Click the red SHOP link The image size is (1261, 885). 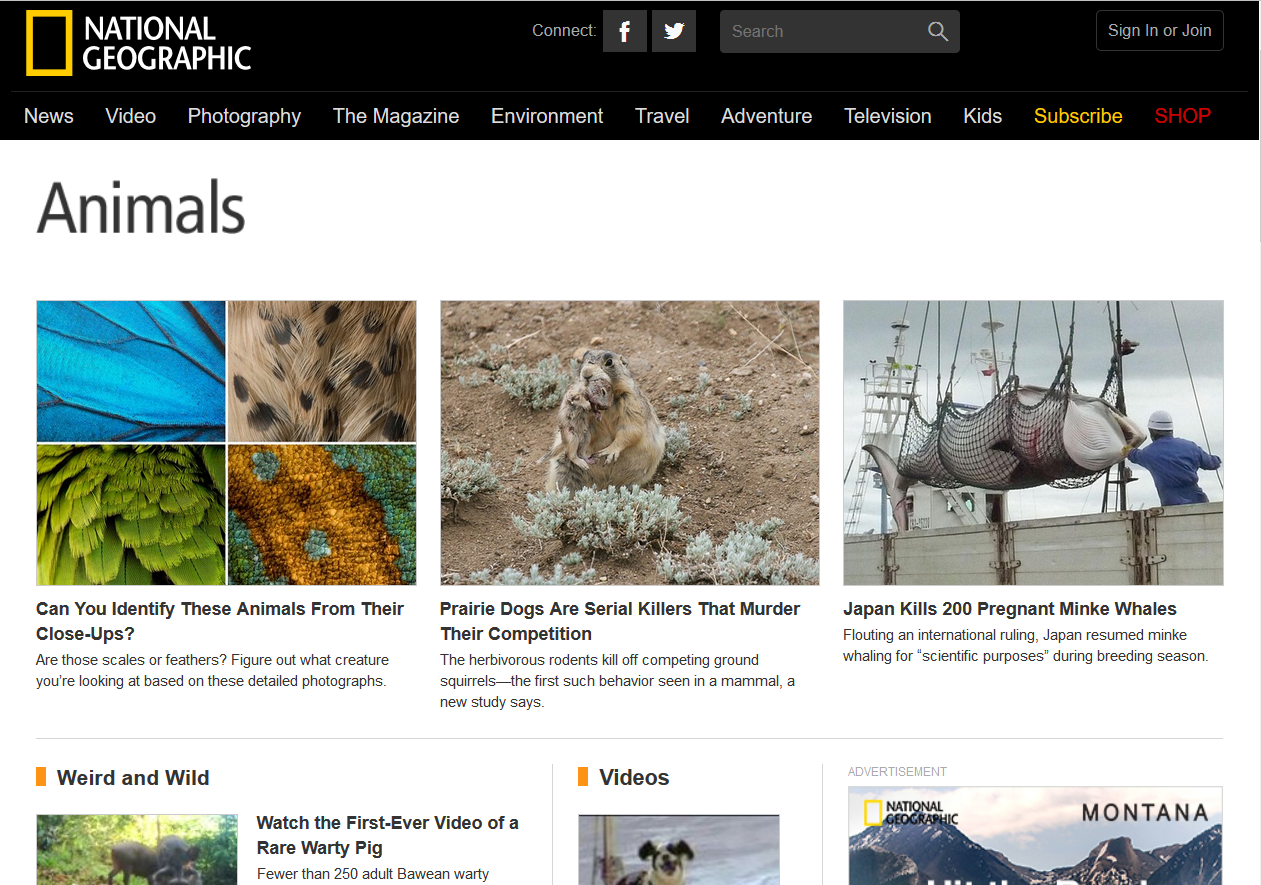tap(1183, 116)
